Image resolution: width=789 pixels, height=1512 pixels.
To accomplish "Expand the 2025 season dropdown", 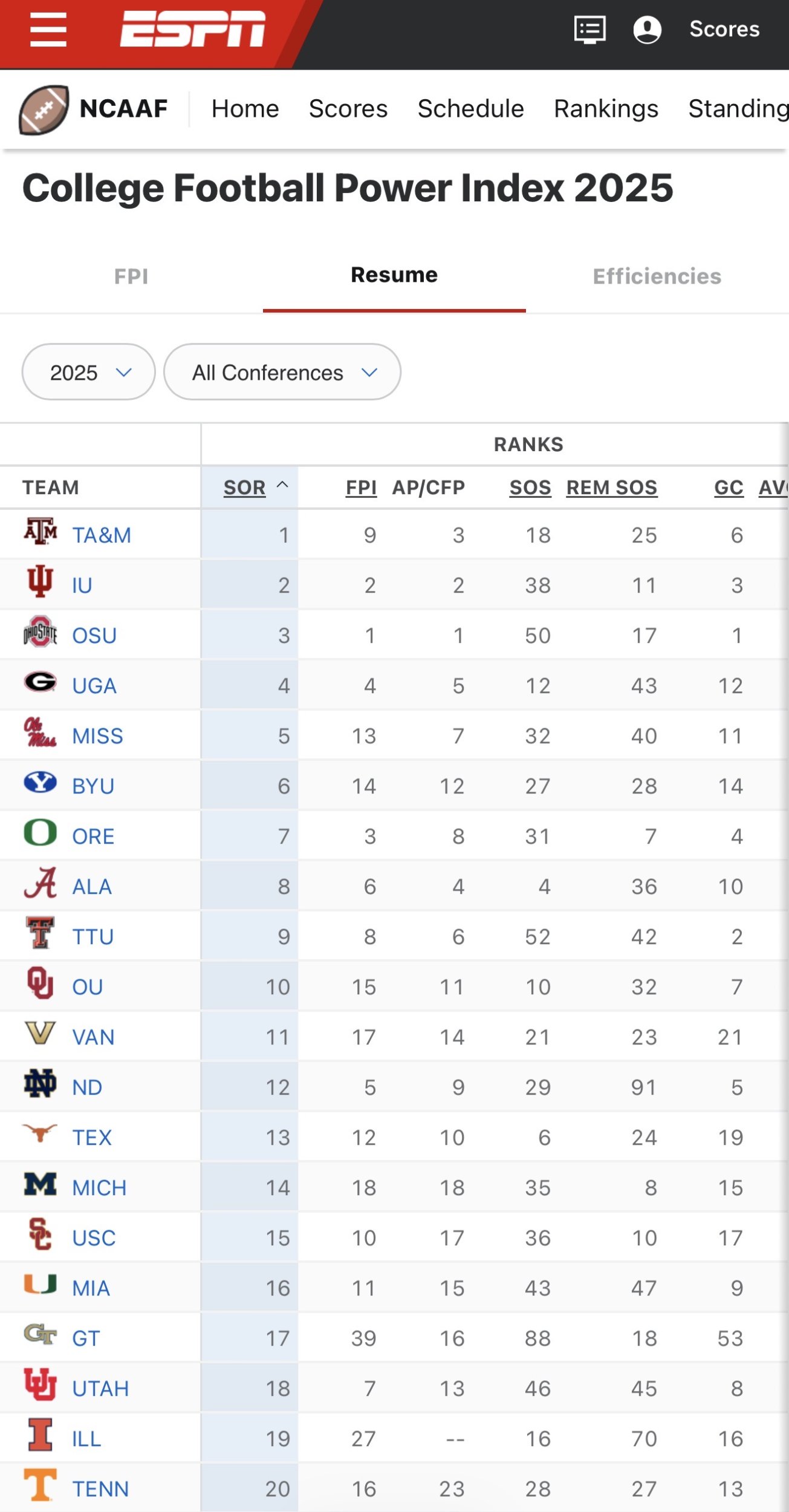I will (x=89, y=372).
